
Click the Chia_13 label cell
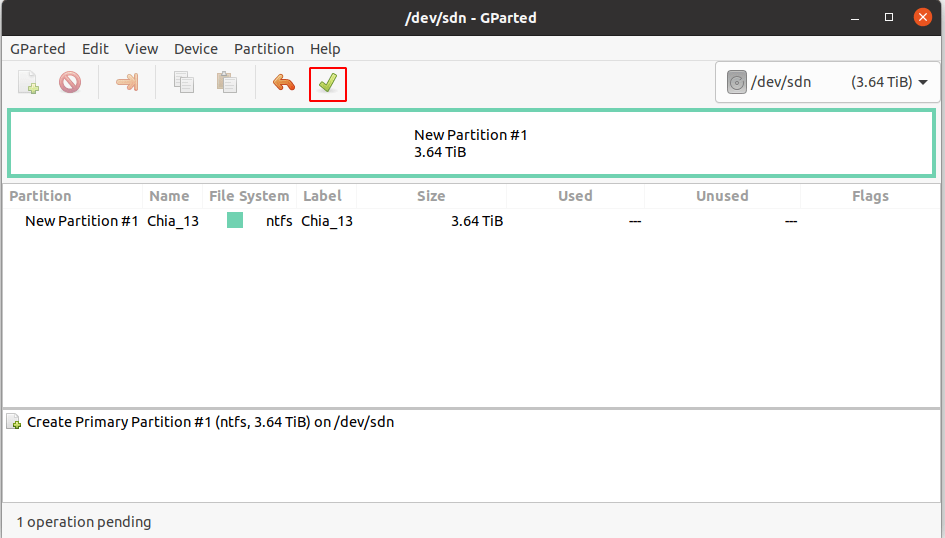[327, 221]
